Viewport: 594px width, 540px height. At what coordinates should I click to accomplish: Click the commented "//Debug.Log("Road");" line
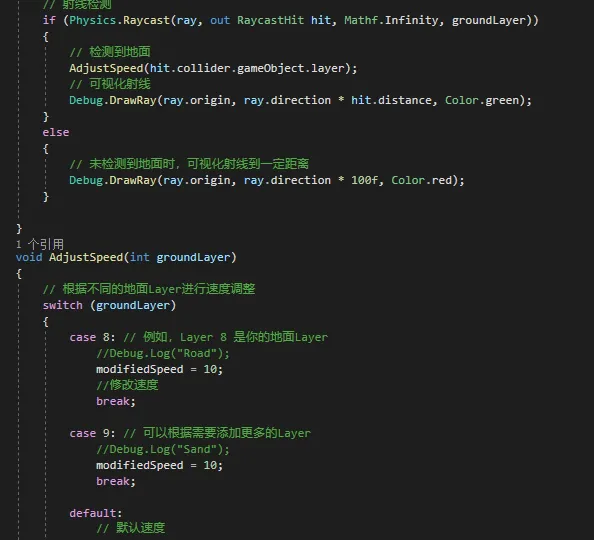(x=163, y=353)
